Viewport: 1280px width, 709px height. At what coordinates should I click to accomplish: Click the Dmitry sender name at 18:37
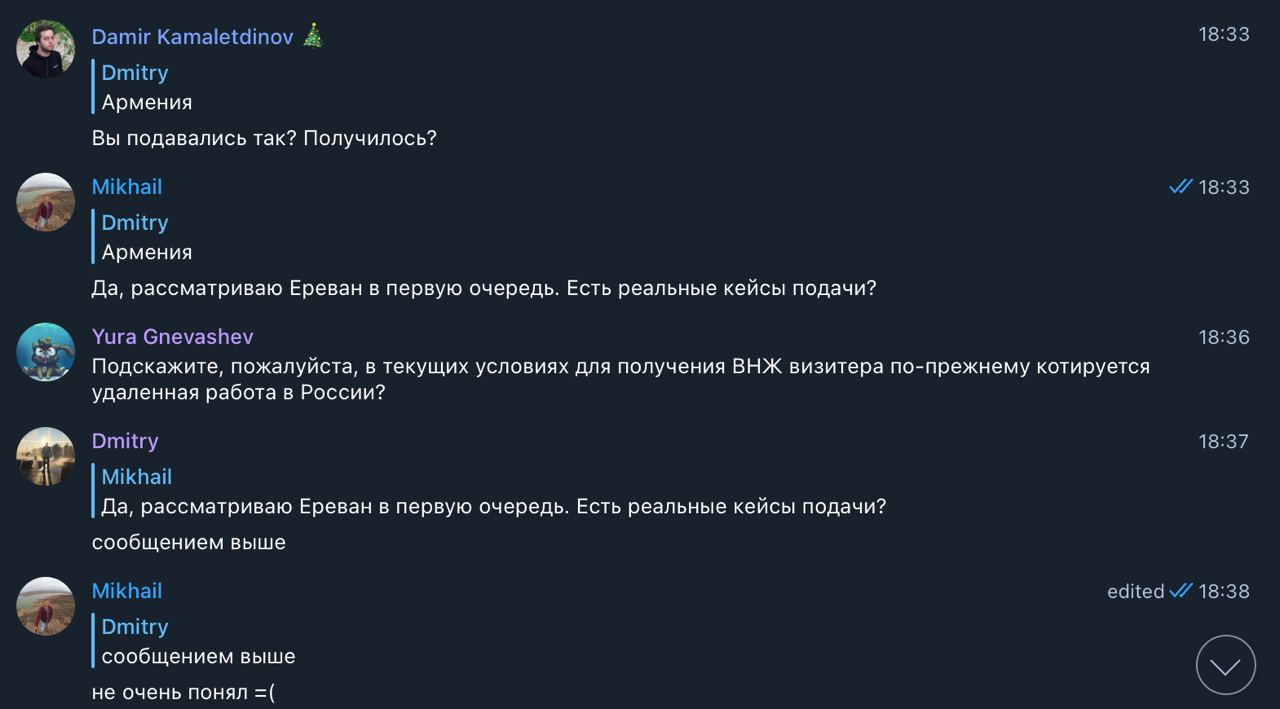tap(125, 441)
